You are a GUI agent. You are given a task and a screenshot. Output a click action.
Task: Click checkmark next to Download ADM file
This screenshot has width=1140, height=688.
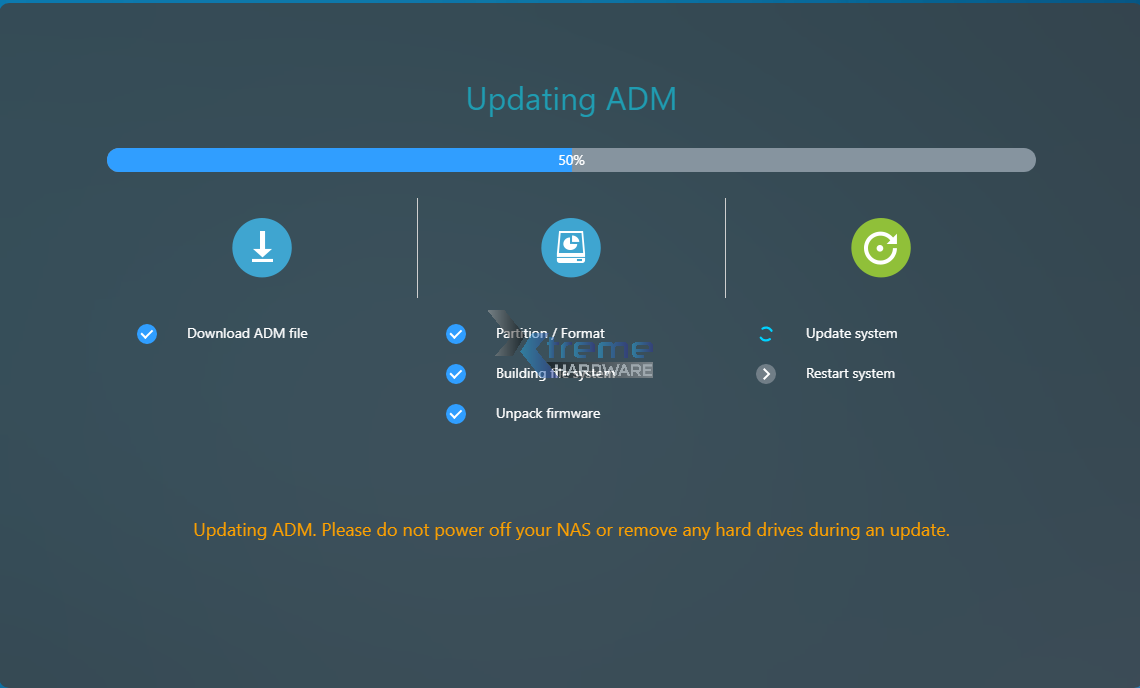point(147,334)
